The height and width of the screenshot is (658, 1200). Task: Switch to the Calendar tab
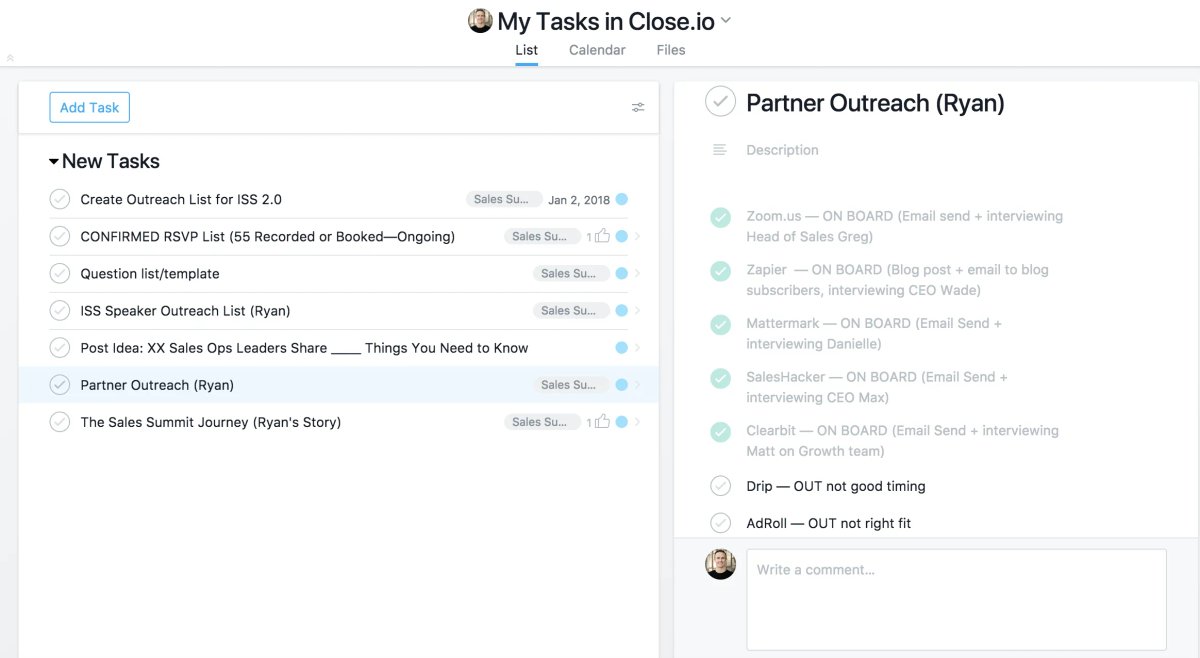(597, 50)
